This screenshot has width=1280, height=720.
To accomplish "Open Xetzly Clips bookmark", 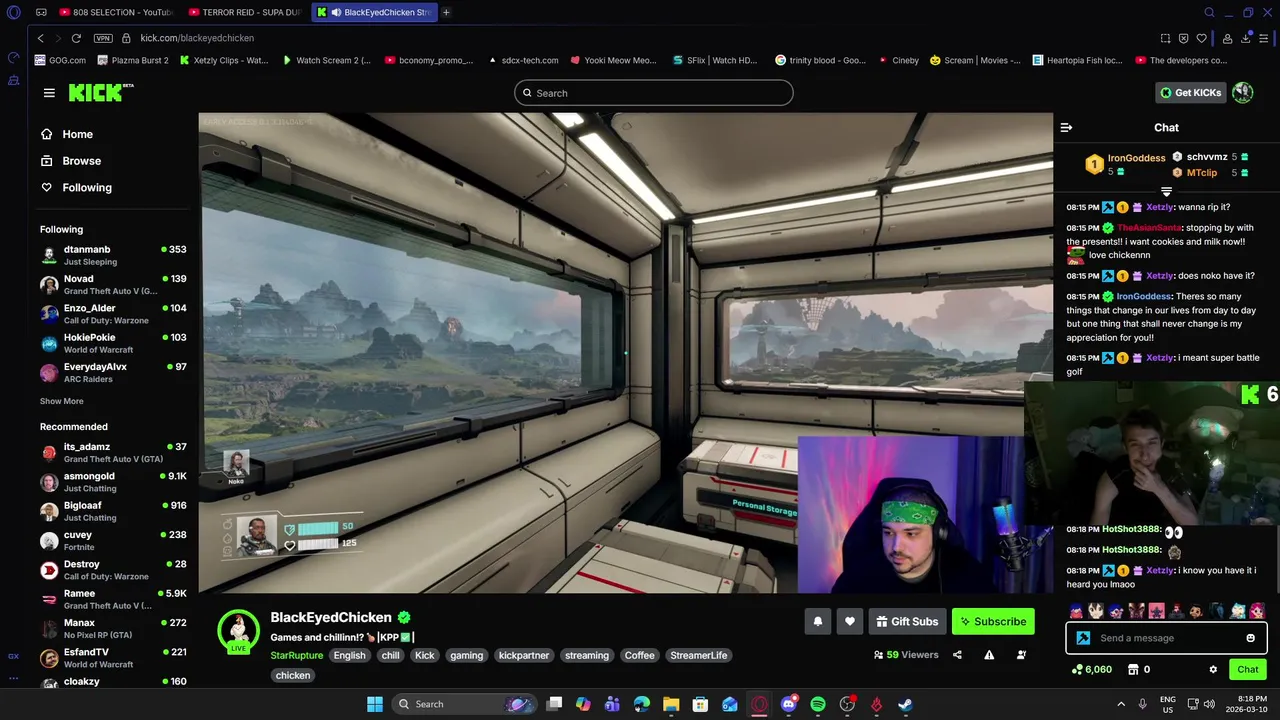I will [224, 60].
